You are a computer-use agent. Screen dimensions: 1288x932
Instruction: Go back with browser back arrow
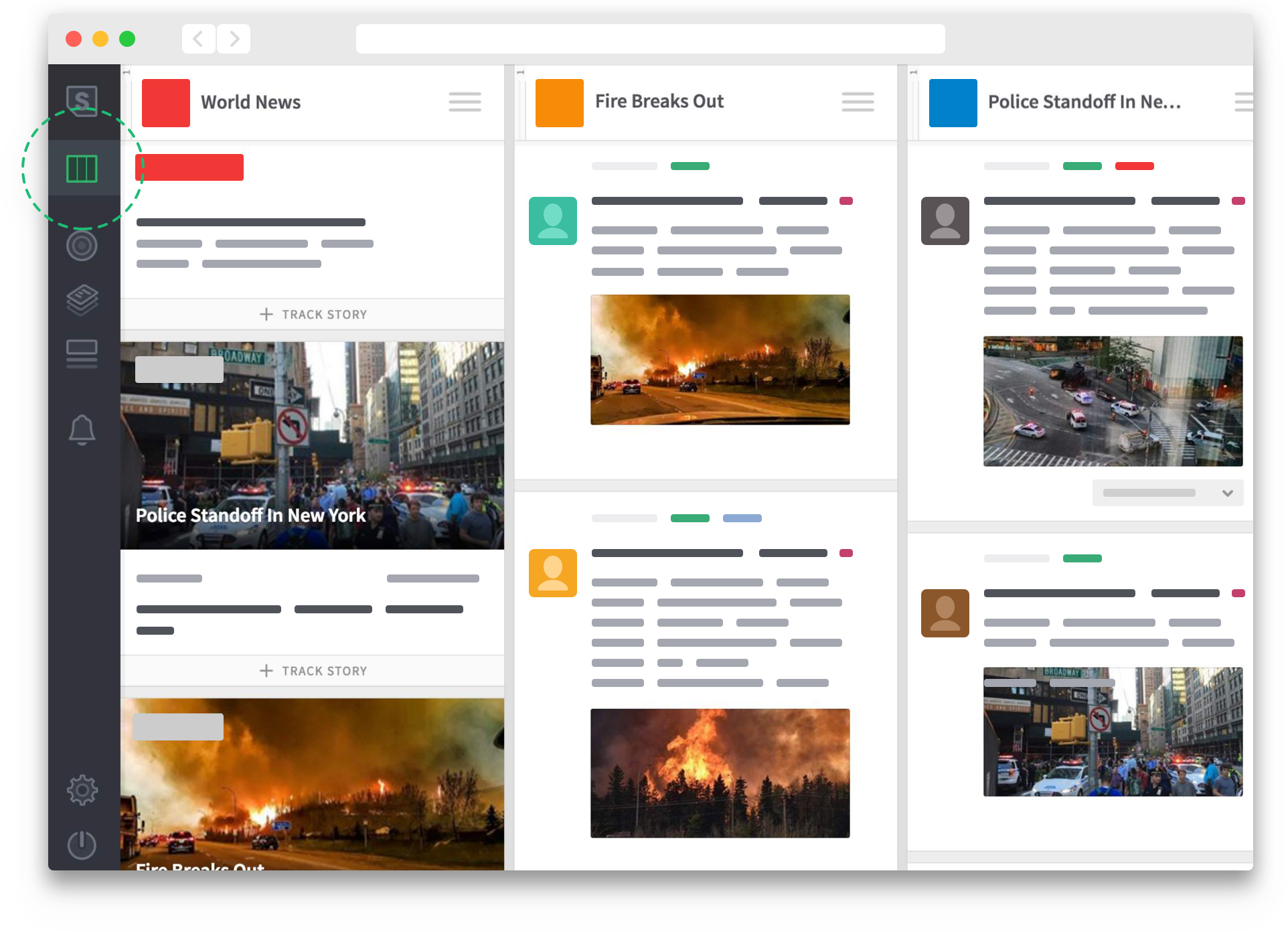click(x=198, y=39)
